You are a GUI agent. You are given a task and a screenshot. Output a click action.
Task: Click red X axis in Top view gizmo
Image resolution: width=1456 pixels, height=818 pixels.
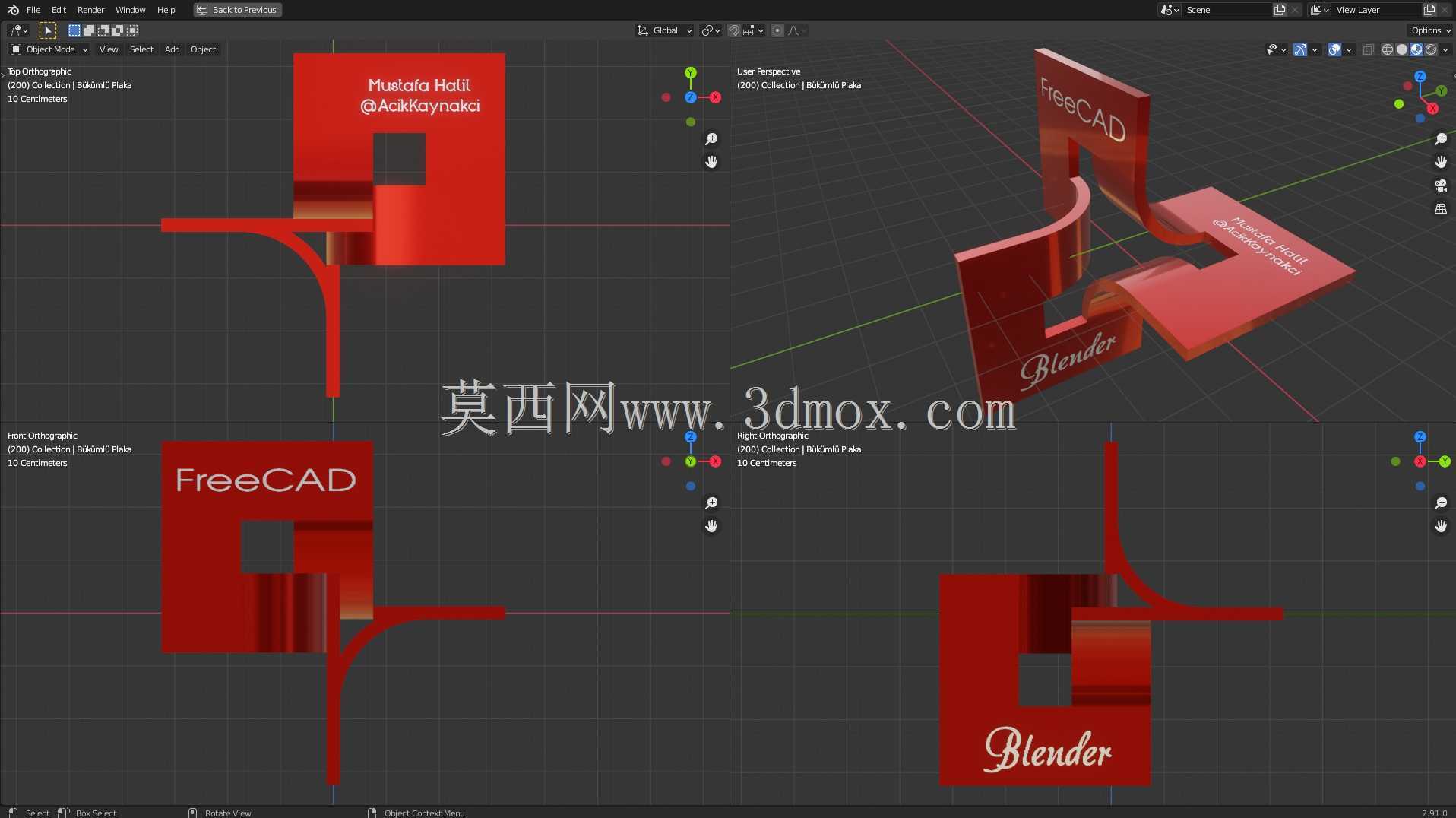715,97
